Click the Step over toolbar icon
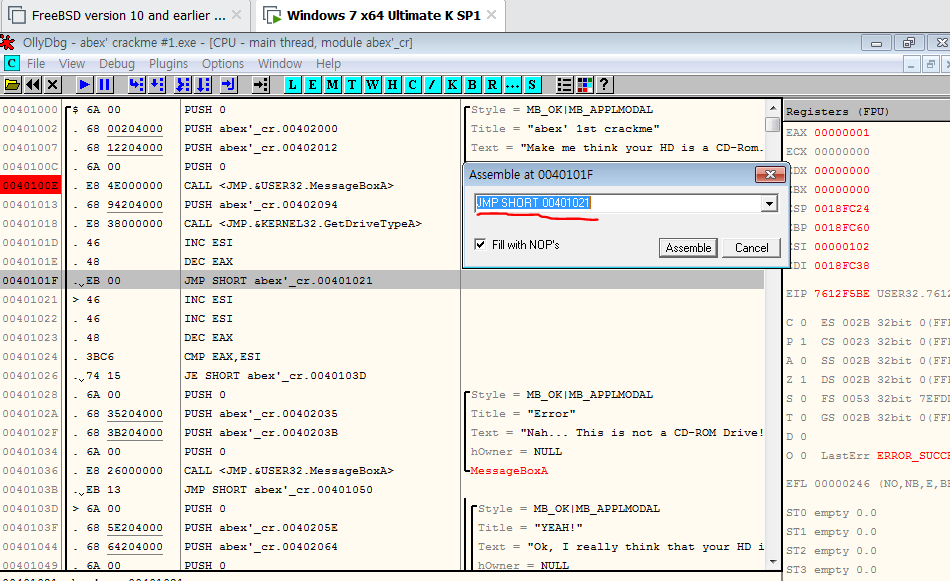Screen dimensions: 950x581 click(157, 85)
